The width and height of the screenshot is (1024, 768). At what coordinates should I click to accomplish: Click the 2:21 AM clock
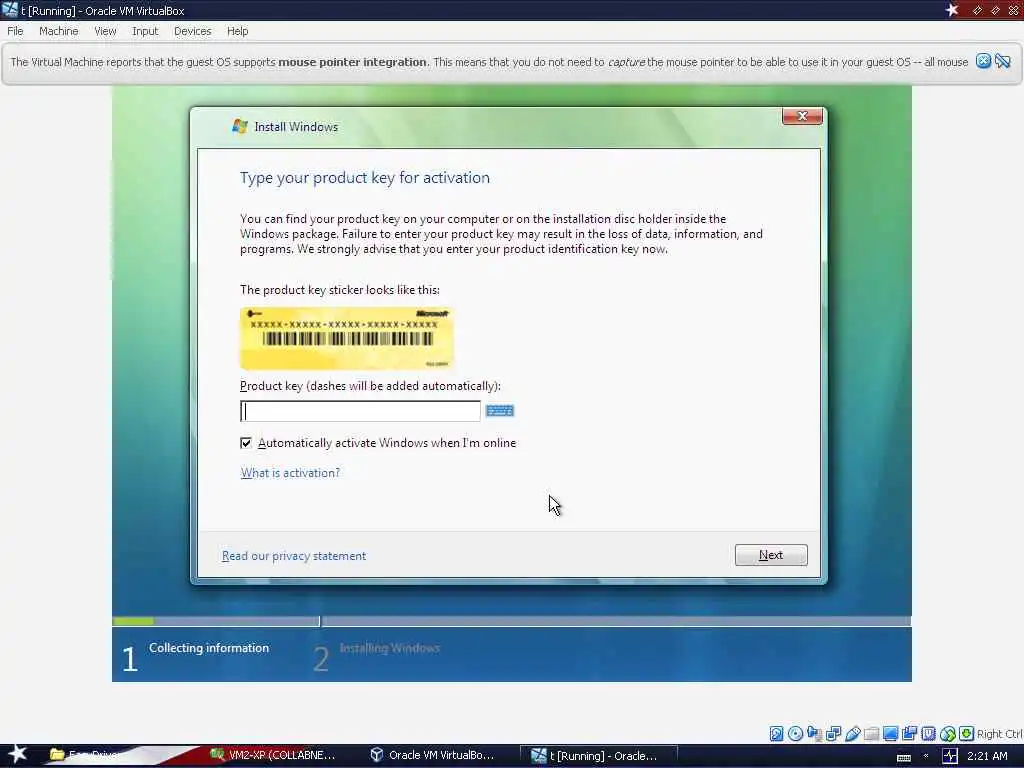tap(987, 756)
